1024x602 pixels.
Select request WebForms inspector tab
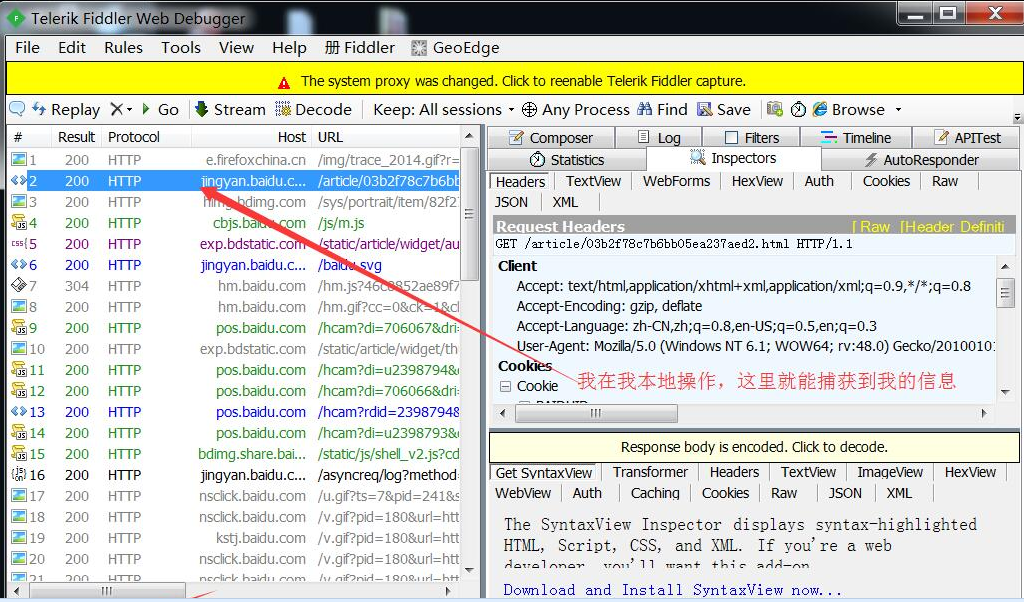click(676, 181)
